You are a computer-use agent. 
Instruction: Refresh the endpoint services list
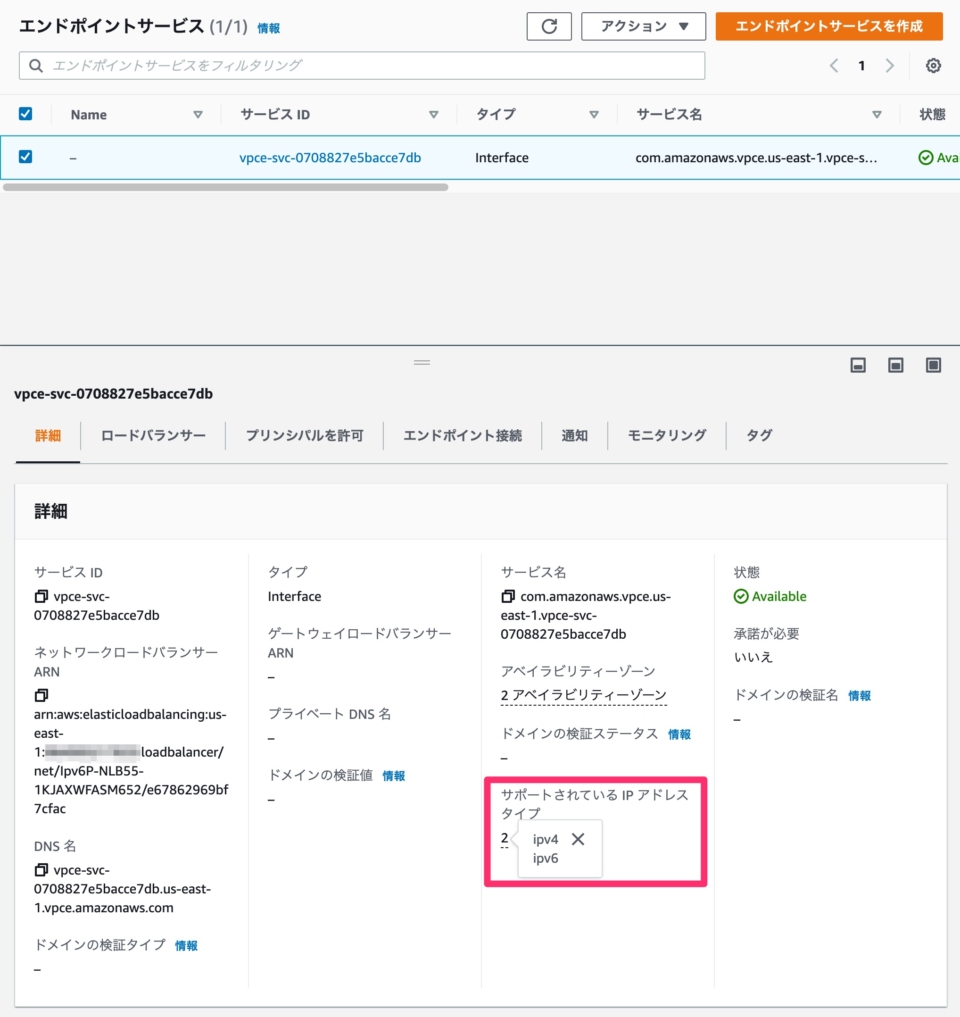point(548,27)
